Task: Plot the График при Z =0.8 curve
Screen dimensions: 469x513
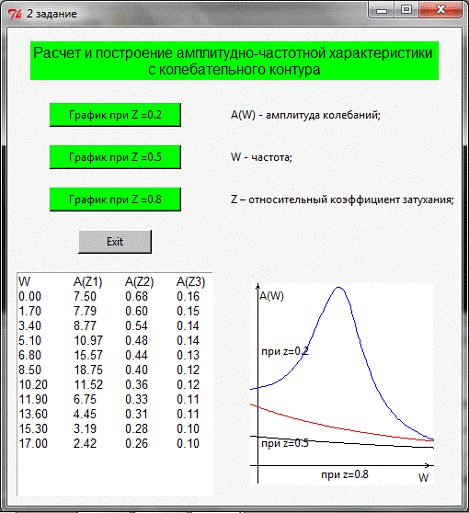Action: coord(115,199)
